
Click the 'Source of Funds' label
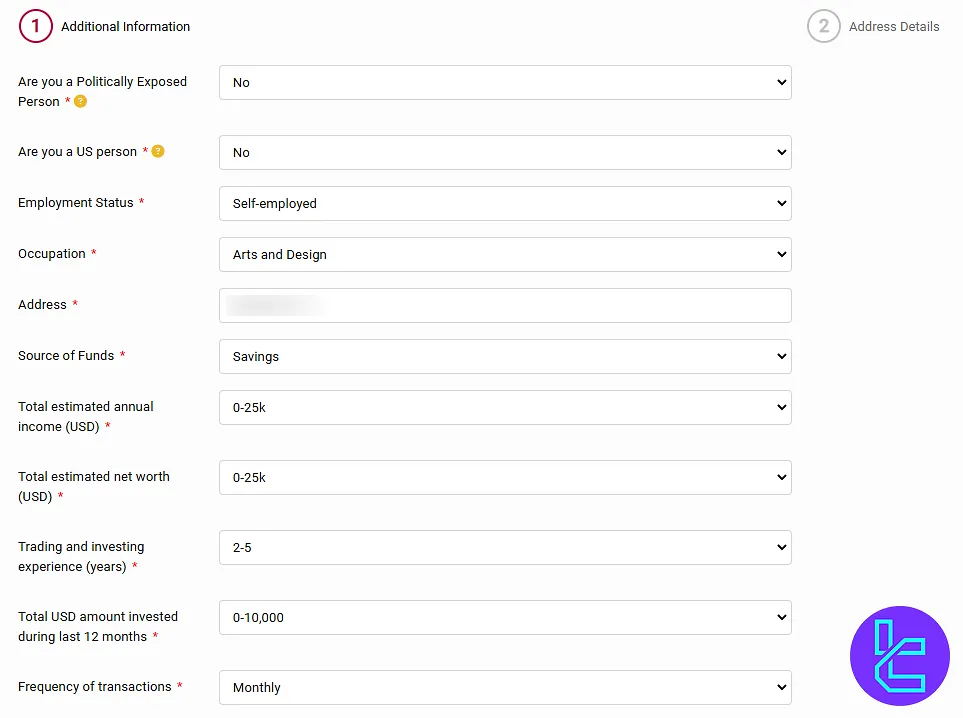66,356
